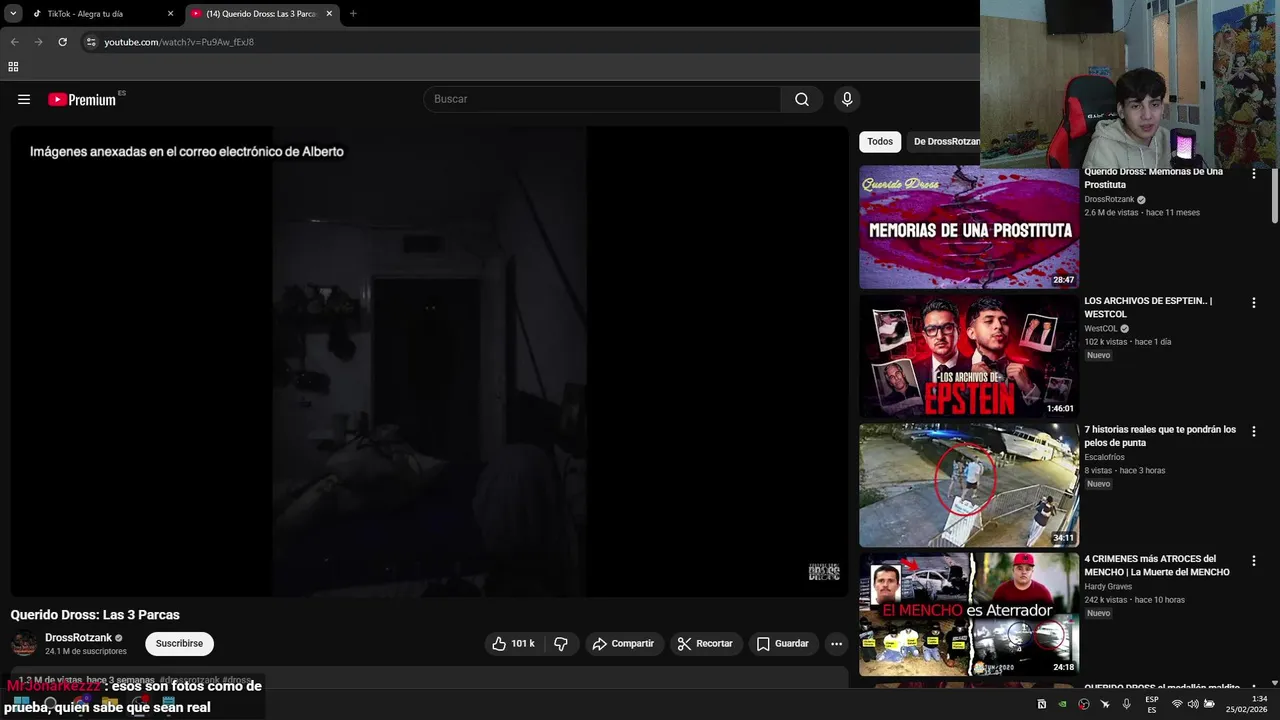The image size is (1280, 720).
Task: Open NVIDIA tray icon in taskbar
Action: tap(1062, 704)
